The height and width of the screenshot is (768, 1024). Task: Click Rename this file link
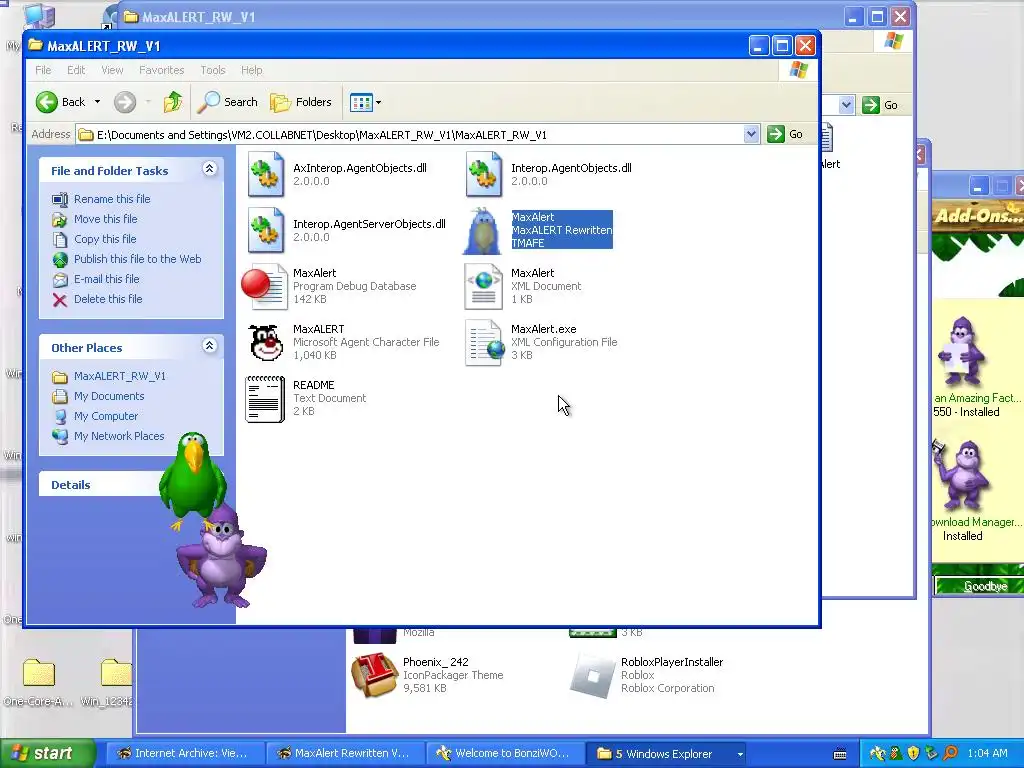click(112, 199)
